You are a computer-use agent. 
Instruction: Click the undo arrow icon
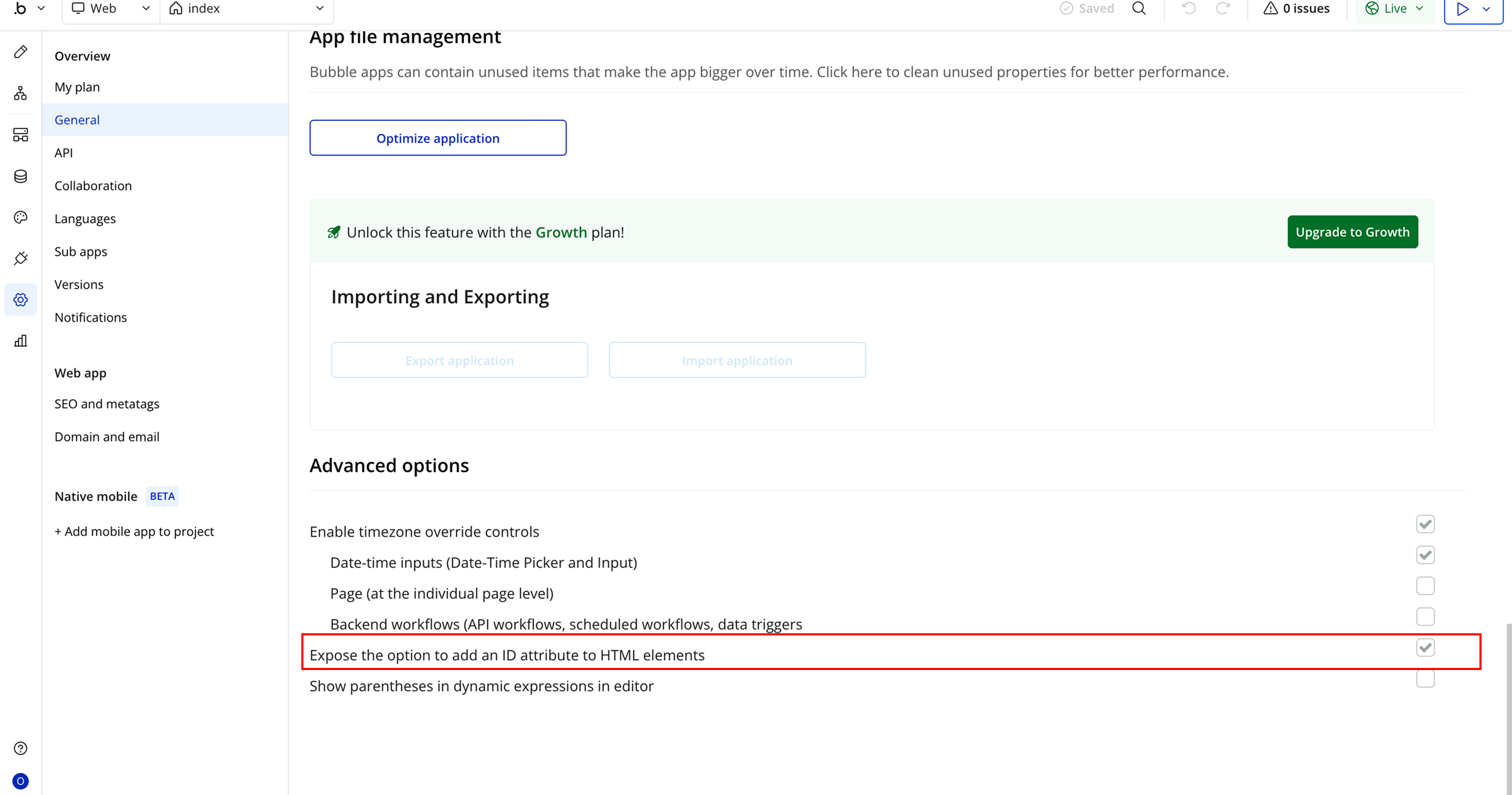[1189, 8]
